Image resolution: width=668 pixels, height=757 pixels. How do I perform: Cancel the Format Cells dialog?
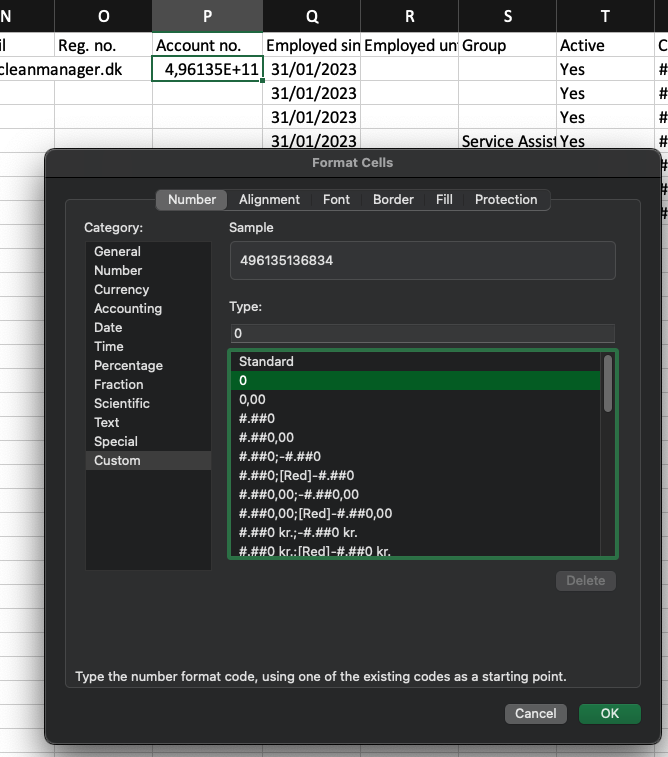point(535,713)
